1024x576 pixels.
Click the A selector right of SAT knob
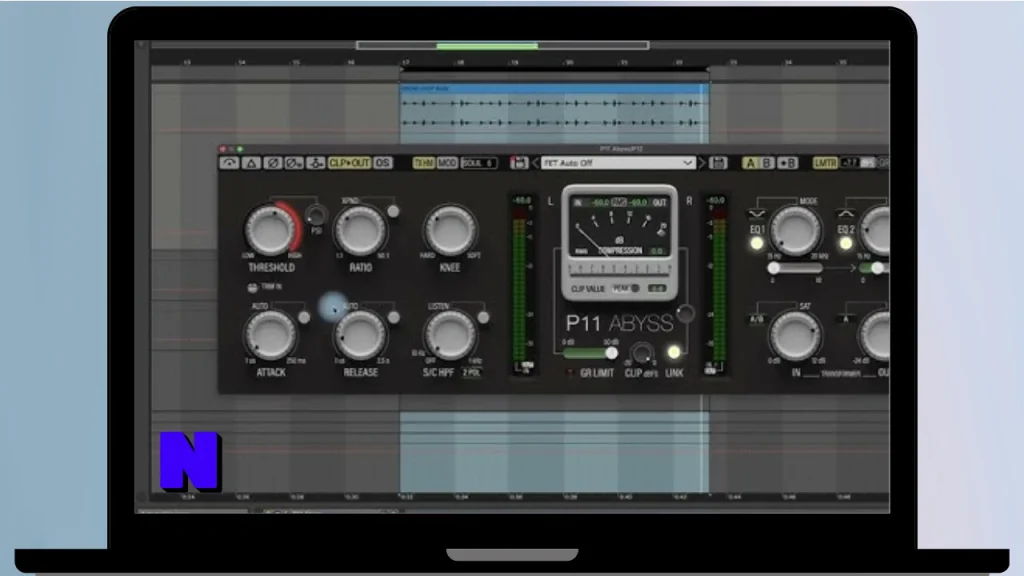(846, 319)
